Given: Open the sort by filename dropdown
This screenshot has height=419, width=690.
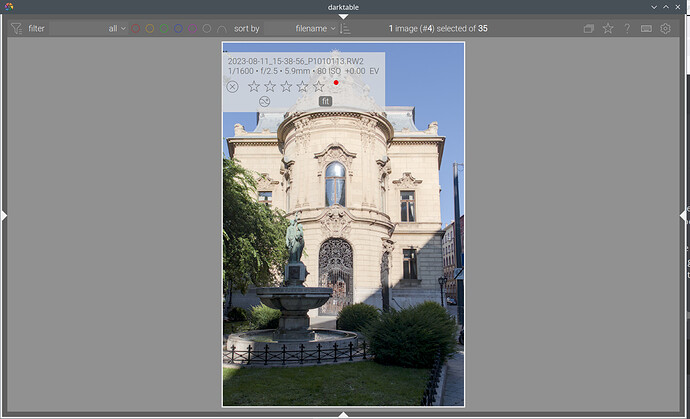Looking at the screenshot, I should click(315, 29).
